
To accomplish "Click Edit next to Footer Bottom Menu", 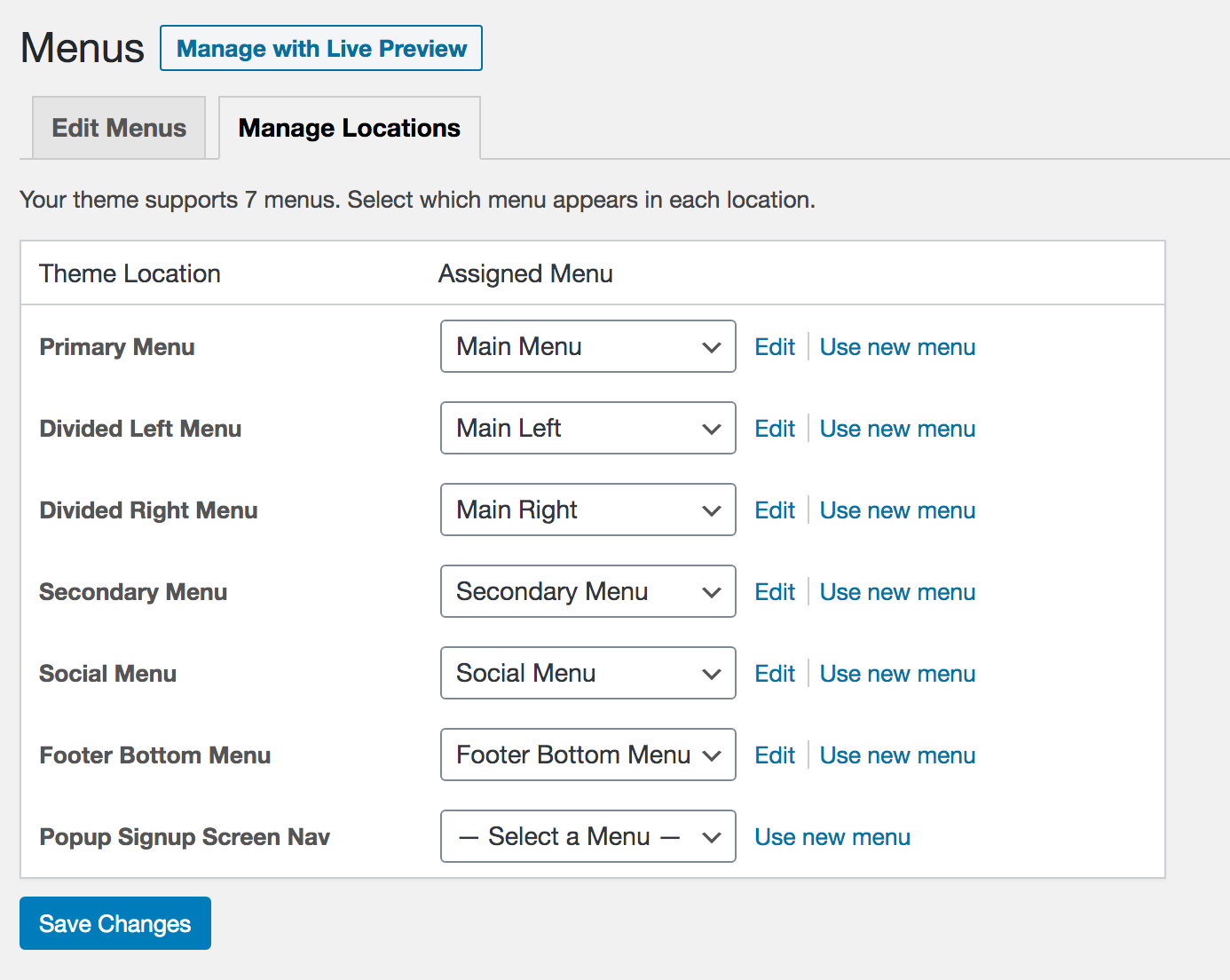I will [x=774, y=755].
